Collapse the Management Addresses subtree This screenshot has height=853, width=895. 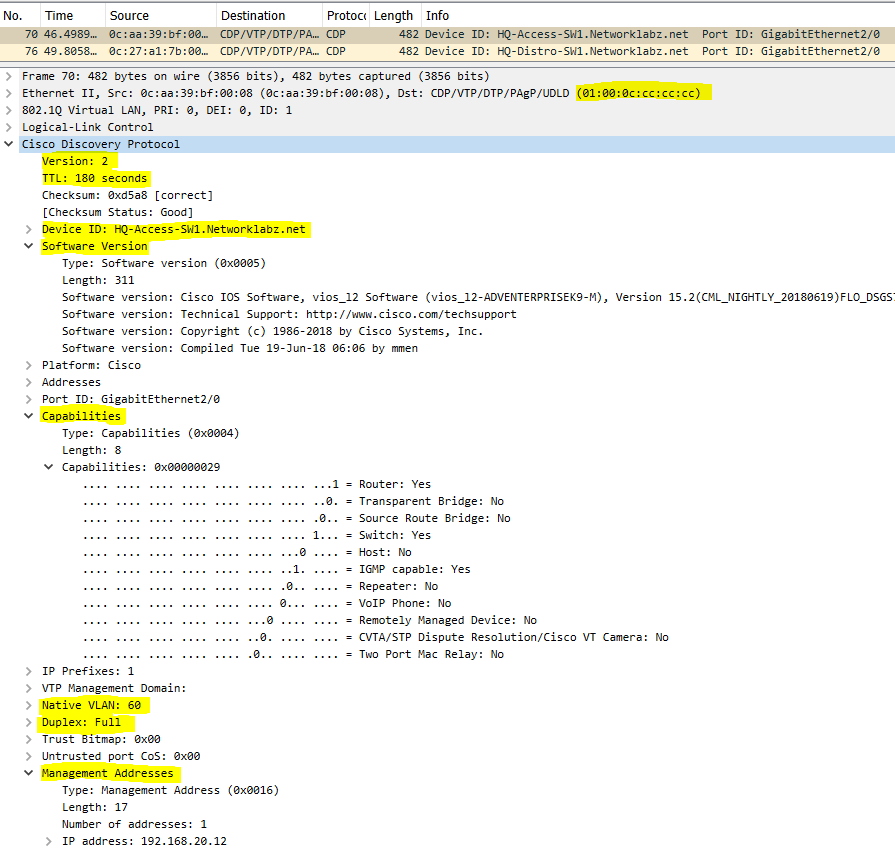pyautogui.click(x=29, y=773)
